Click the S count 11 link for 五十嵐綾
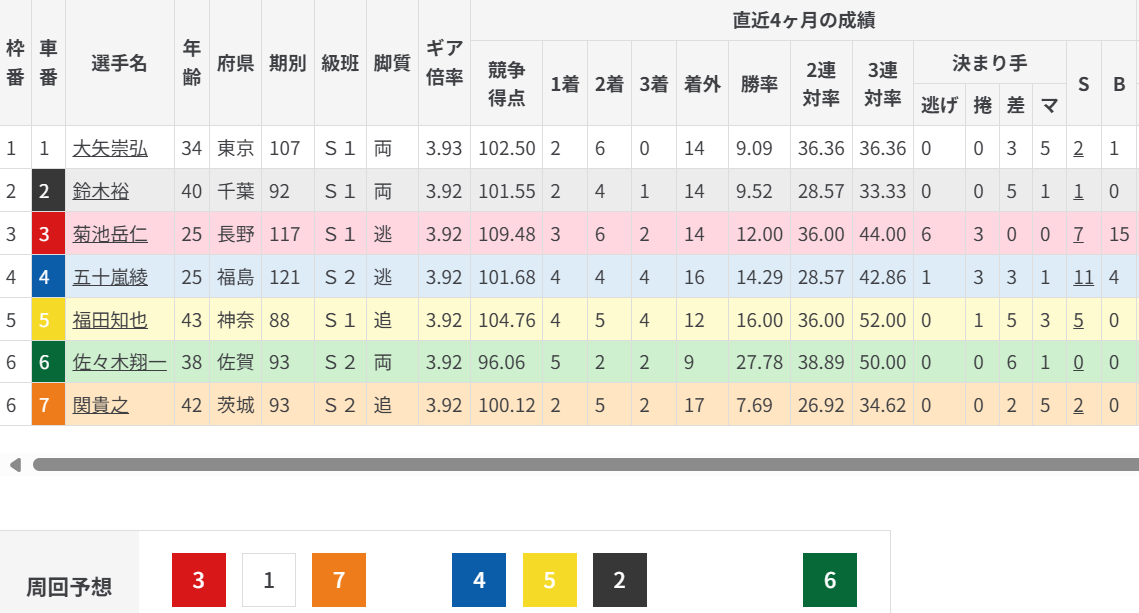Viewport: 1139px width, 613px height. pos(1083,278)
